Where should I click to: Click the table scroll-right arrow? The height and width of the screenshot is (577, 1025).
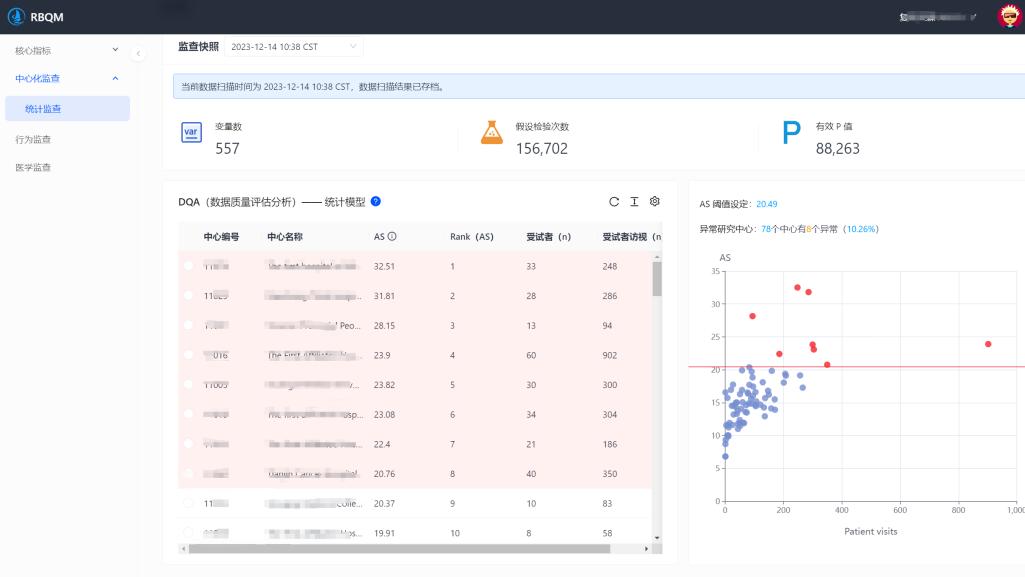click(x=647, y=549)
